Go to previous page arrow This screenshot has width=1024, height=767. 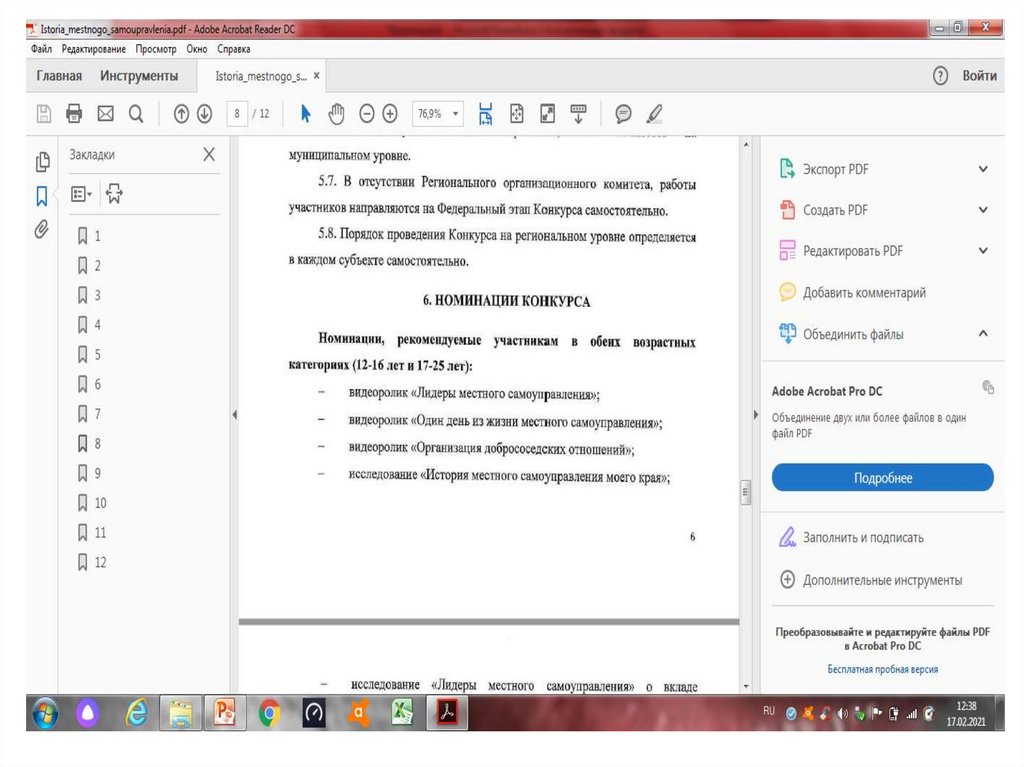point(181,114)
